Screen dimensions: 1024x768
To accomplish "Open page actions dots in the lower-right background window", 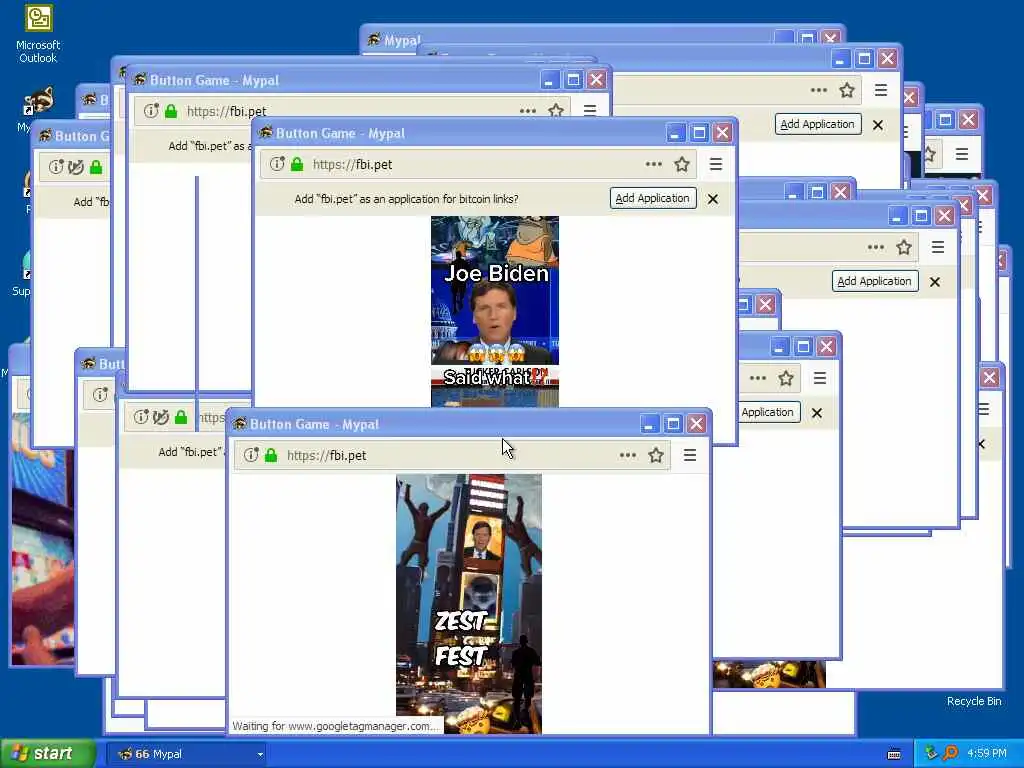I will (758, 378).
